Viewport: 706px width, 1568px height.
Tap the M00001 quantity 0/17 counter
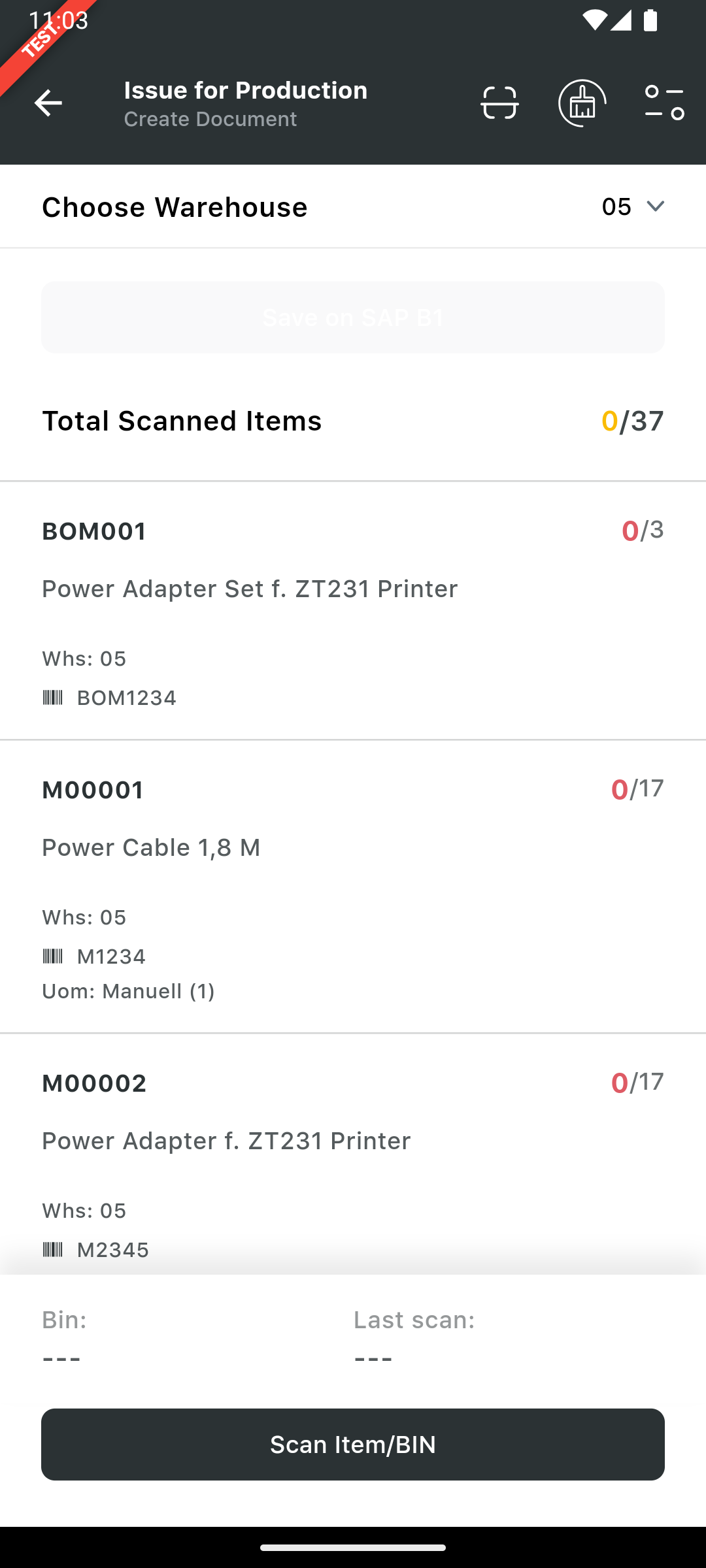click(637, 789)
